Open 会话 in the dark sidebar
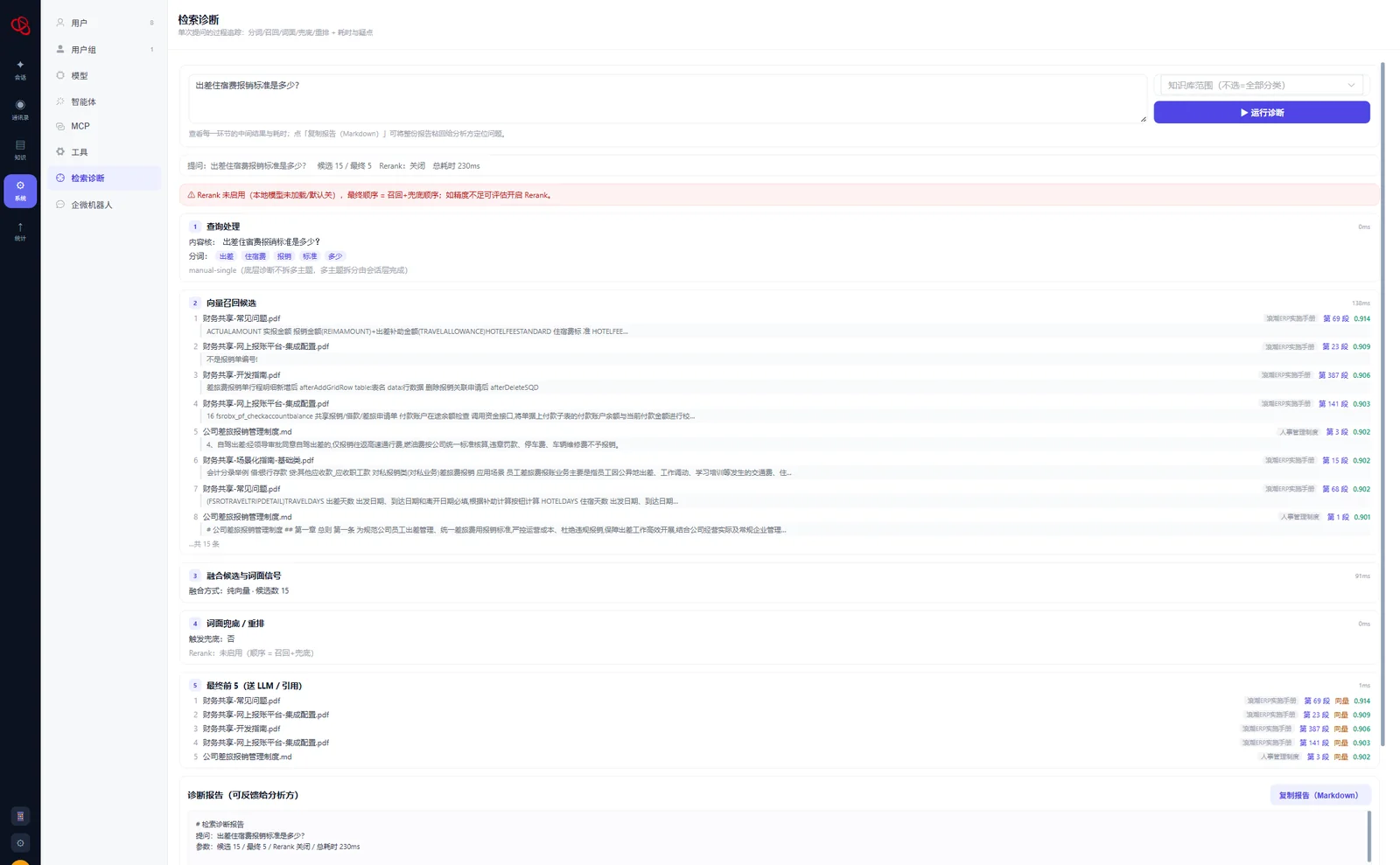1400x865 pixels. coord(20,70)
